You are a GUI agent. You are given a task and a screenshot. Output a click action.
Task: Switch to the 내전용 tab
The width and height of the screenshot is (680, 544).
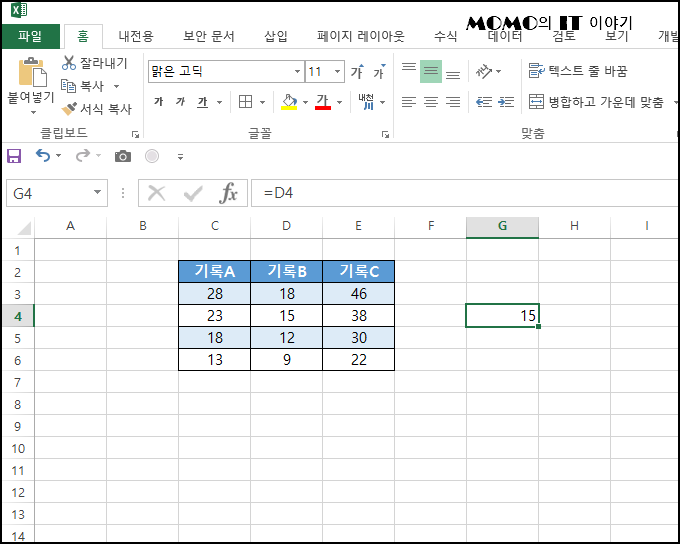(136, 36)
